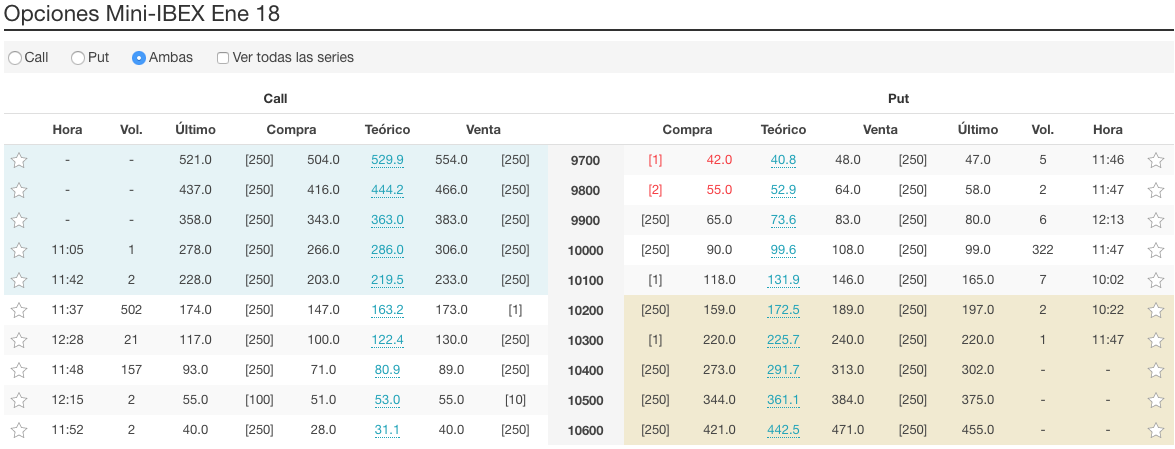Click put volume value 322
Image resolution: width=1175 pixels, height=449 pixels.
pyautogui.click(x=1042, y=250)
